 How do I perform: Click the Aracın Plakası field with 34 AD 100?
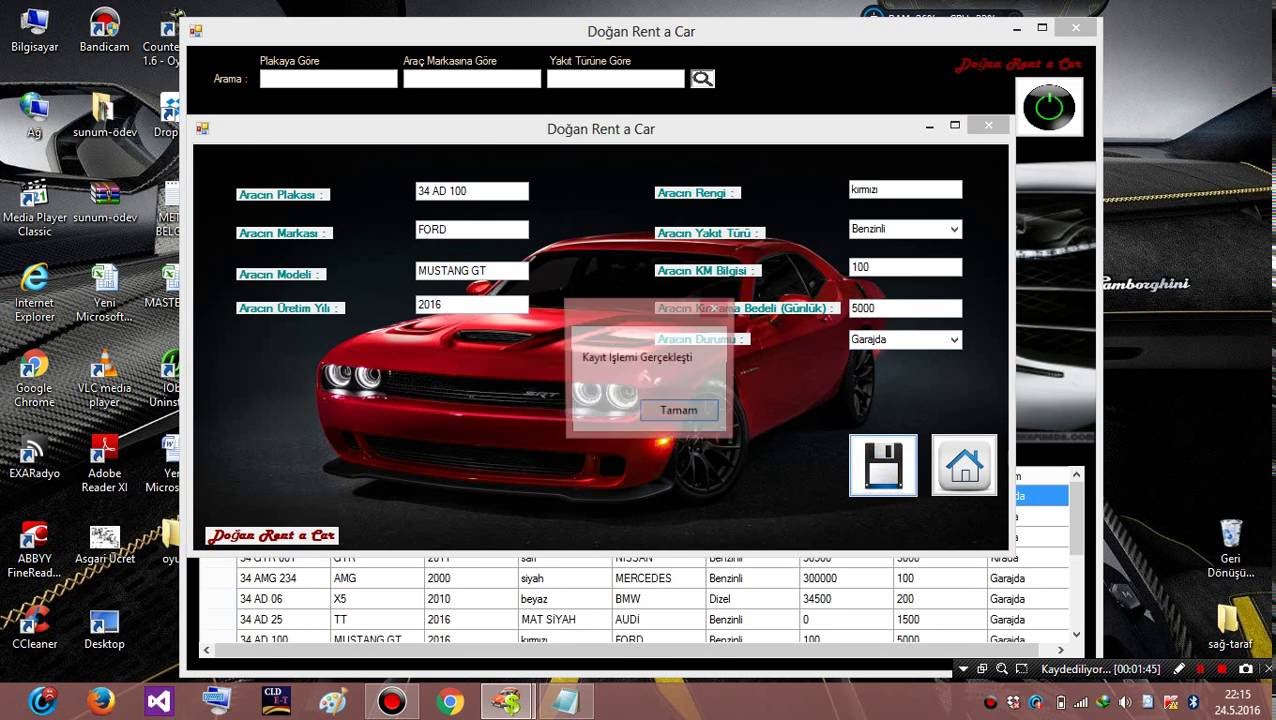pyautogui.click(x=472, y=191)
